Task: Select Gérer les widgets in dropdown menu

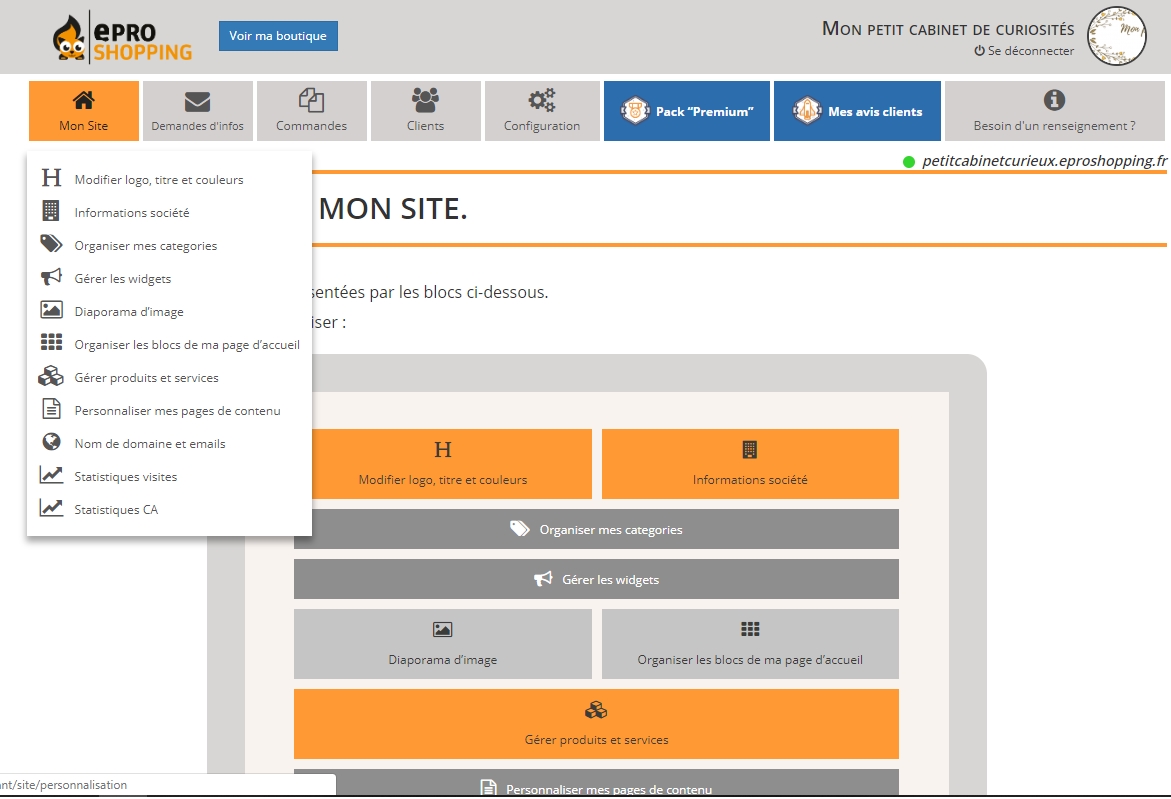Action: point(122,279)
